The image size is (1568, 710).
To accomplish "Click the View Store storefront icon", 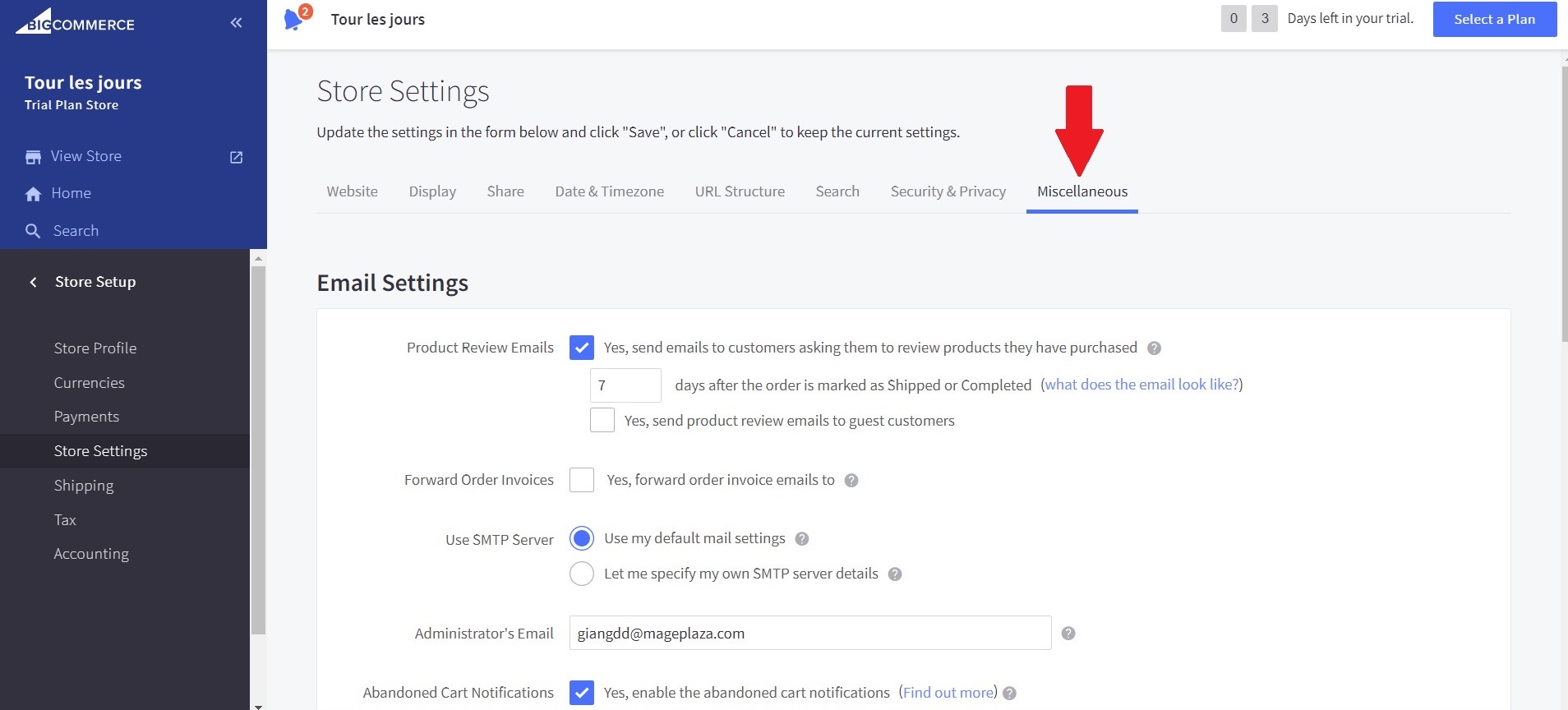I will pos(33,157).
